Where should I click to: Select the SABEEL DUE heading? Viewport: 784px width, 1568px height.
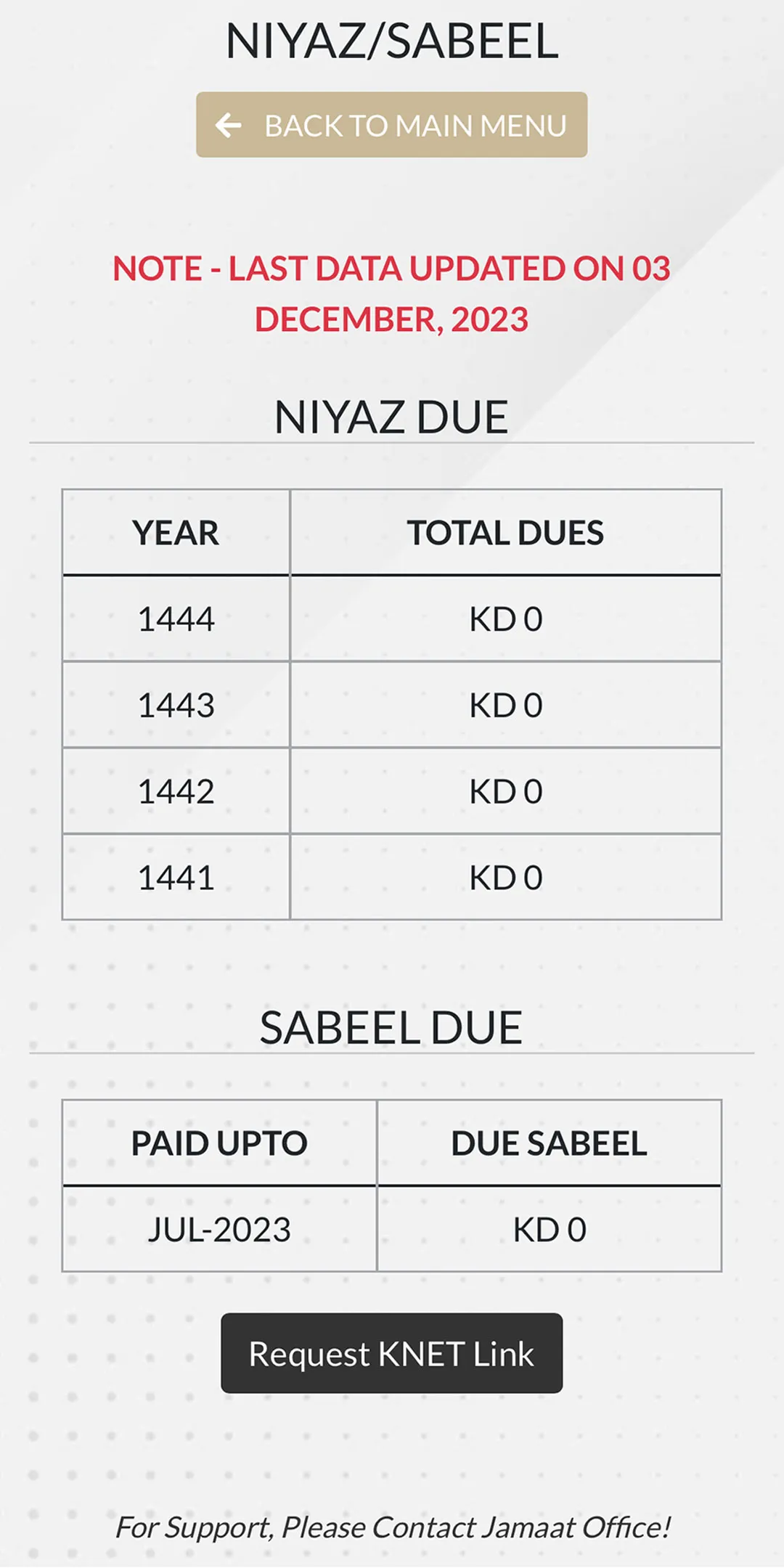(x=391, y=1028)
